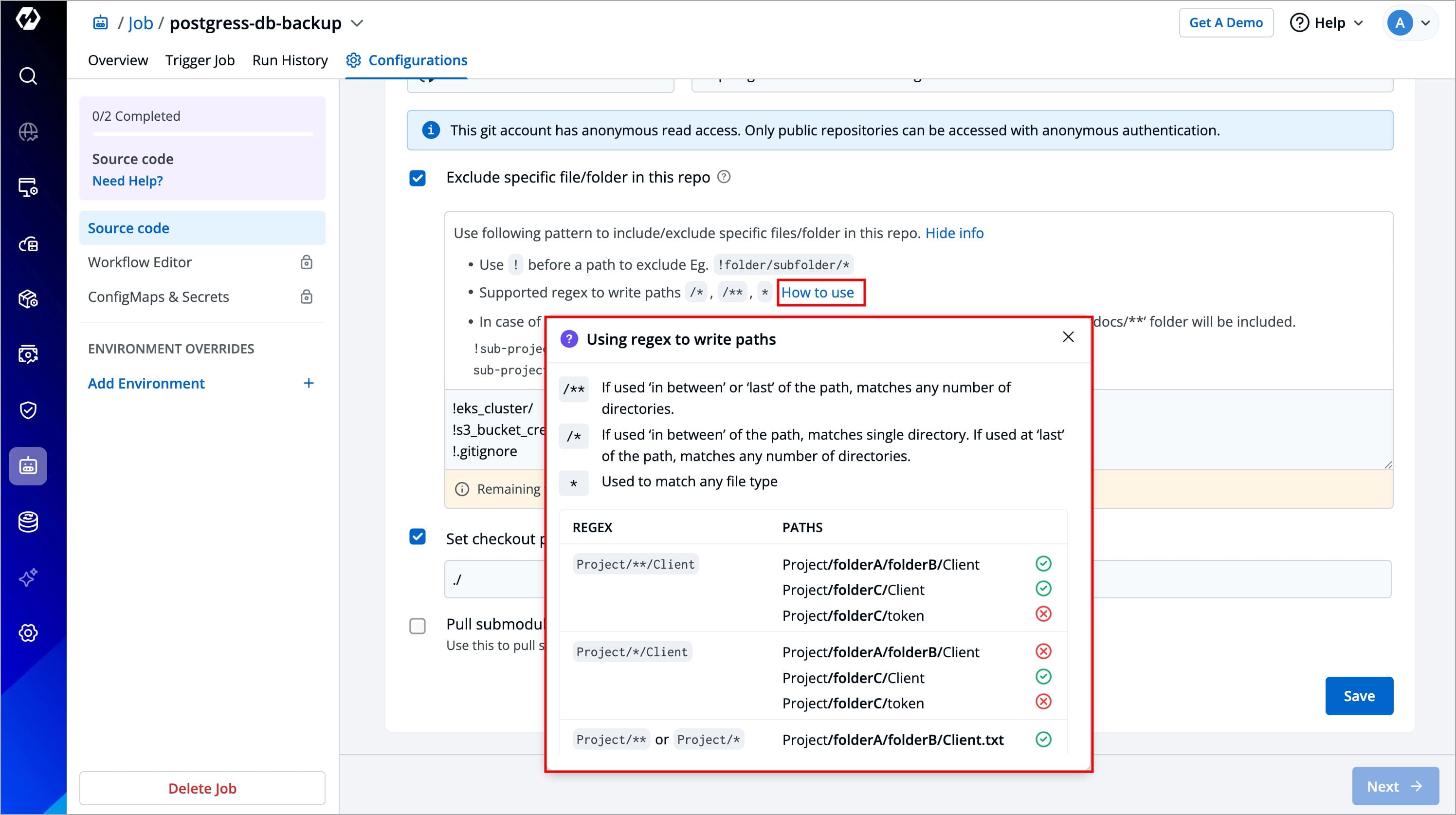Uncheck Exclude specific file/folder checkbox
Image resolution: width=1456 pixels, height=815 pixels.
point(418,178)
